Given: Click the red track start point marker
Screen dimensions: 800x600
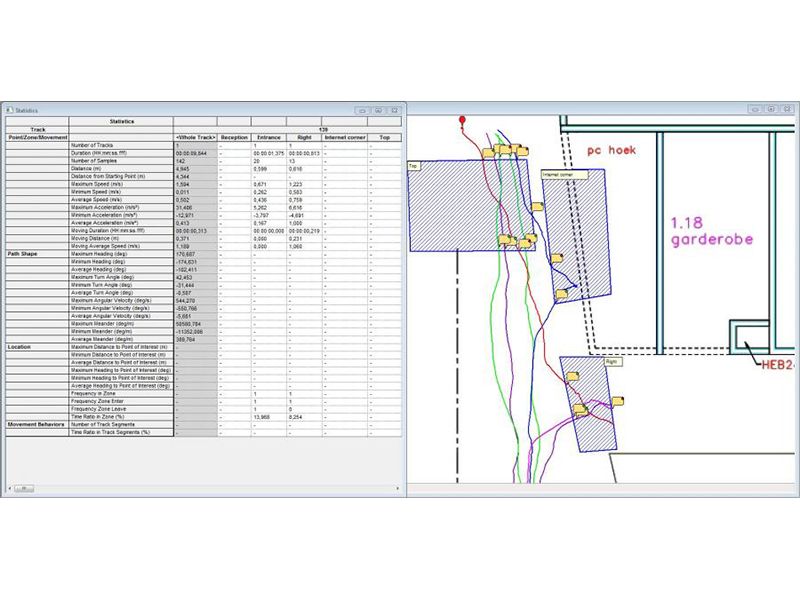Looking at the screenshot, I should point(462,120).
